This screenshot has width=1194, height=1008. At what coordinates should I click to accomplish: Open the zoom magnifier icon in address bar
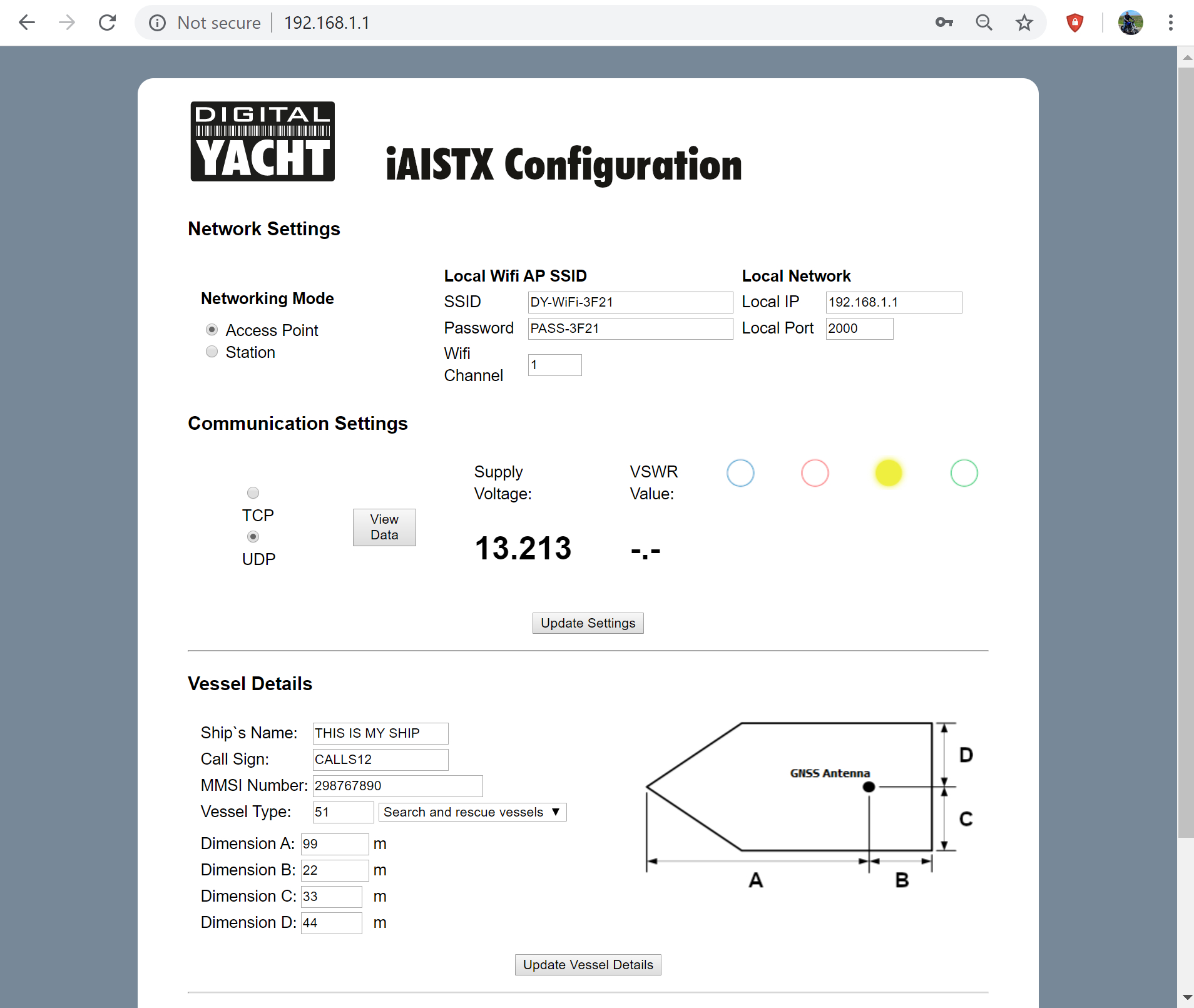coord(984,23)
